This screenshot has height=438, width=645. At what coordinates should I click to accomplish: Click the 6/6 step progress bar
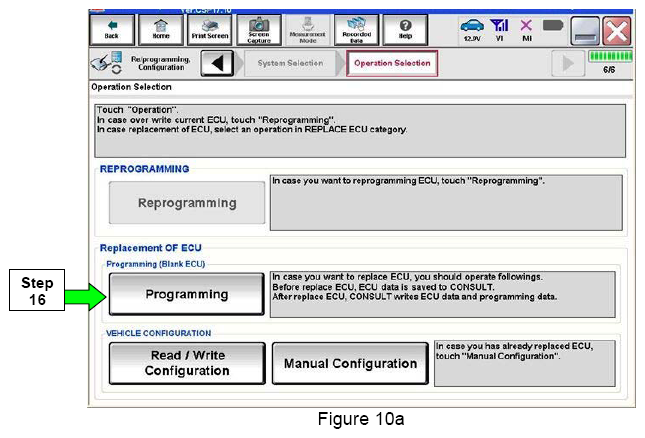pos(607,63)
